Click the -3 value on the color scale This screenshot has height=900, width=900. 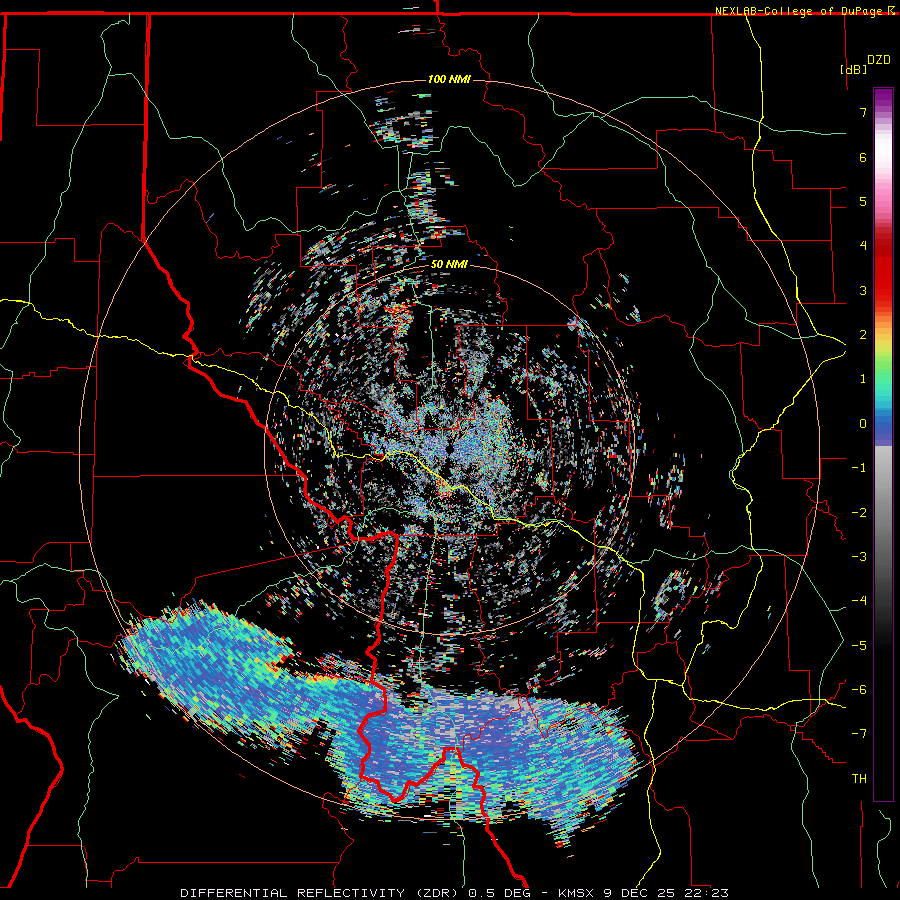(859, 557)
